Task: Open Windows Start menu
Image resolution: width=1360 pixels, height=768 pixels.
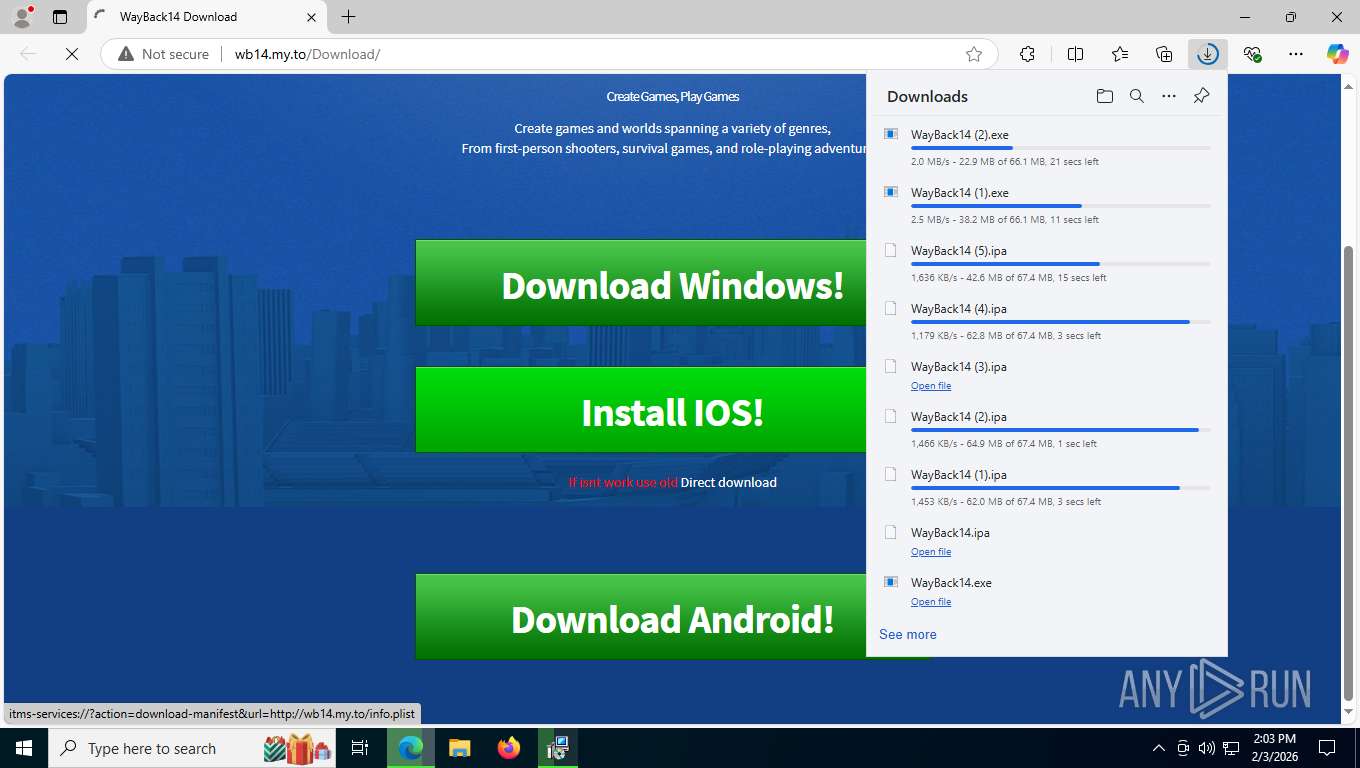Action: 23,748
